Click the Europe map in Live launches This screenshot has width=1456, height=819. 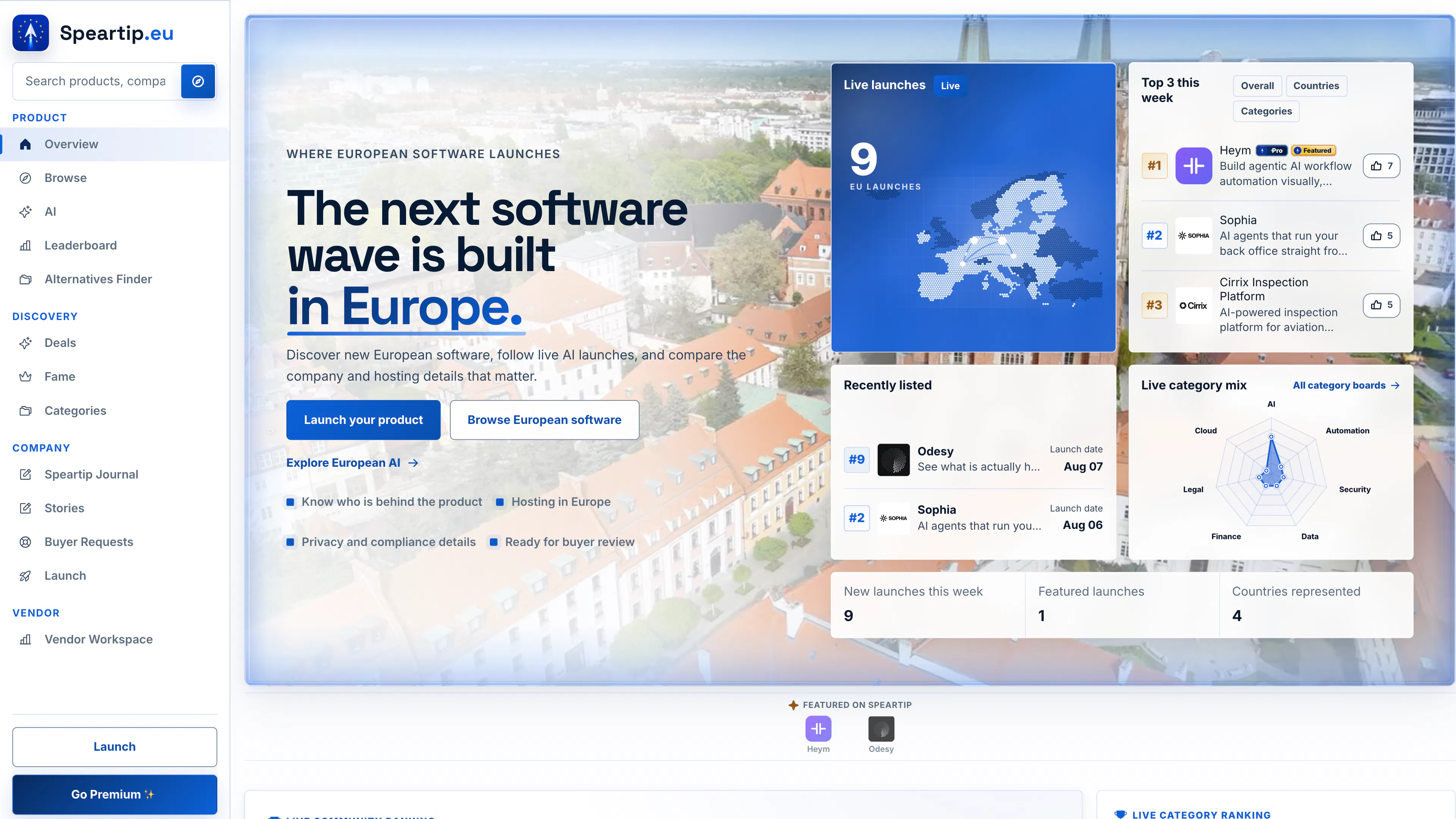(x=1009, y=238)
